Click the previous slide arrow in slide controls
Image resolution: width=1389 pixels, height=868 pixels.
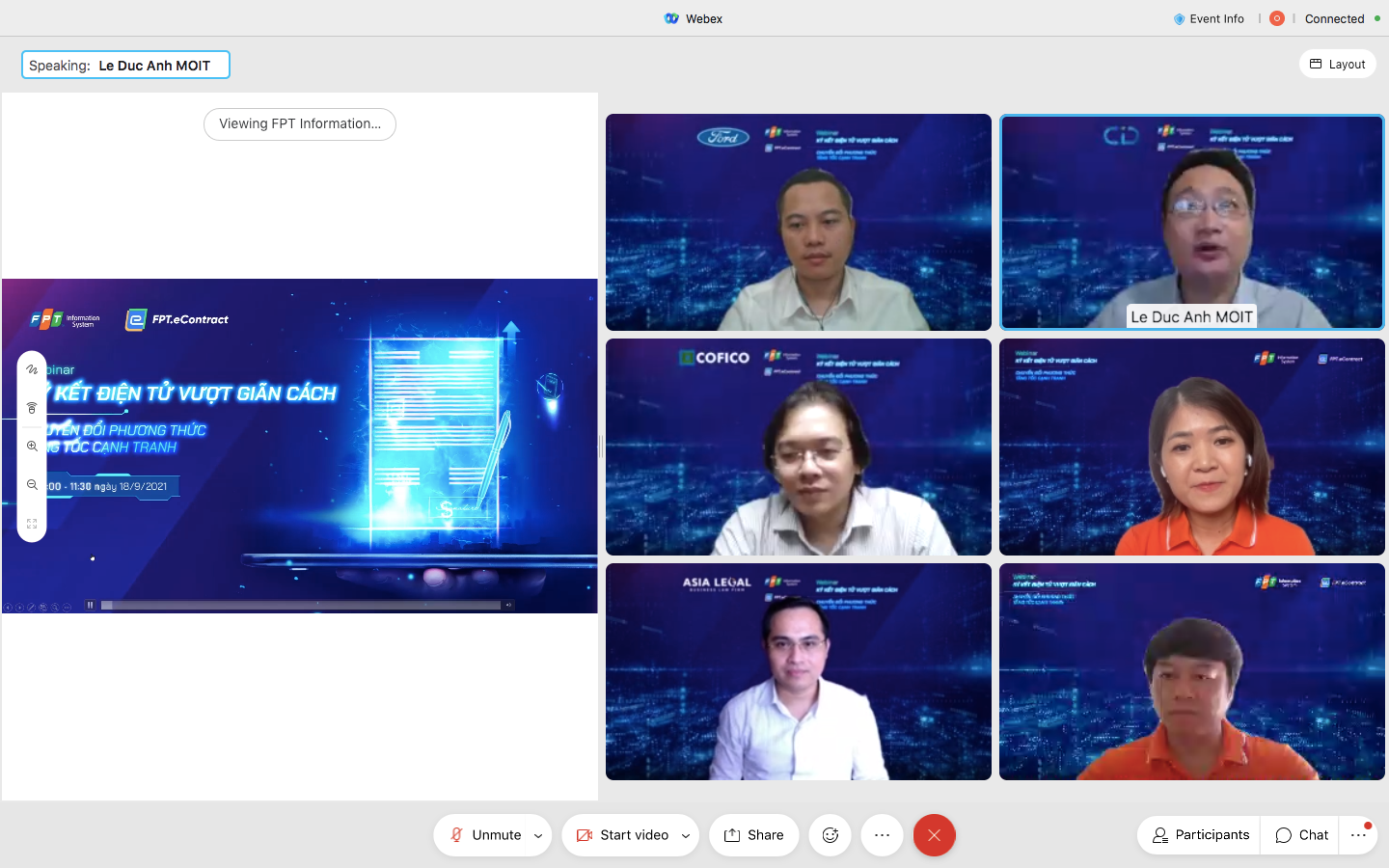(8, 608)
